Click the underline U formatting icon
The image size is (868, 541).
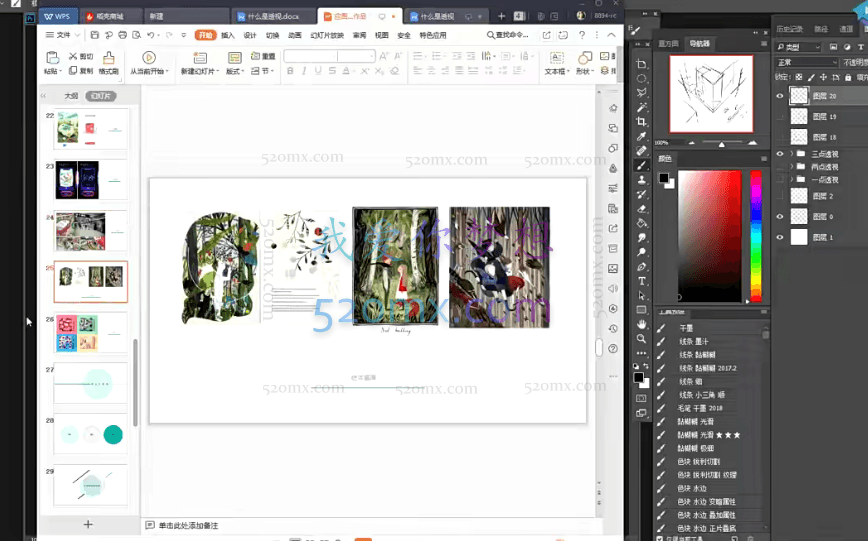(318, 71)
